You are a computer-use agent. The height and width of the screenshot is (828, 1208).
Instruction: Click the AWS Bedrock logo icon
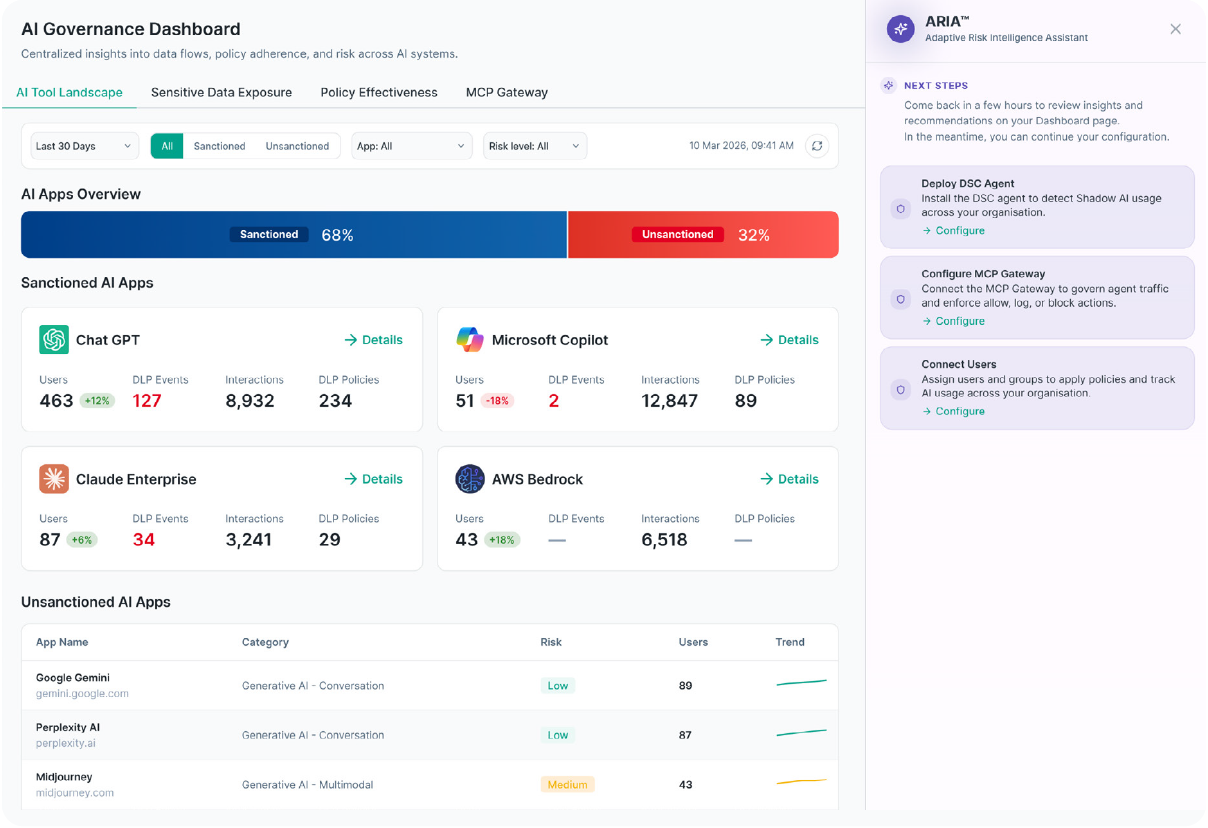point(470,479)
